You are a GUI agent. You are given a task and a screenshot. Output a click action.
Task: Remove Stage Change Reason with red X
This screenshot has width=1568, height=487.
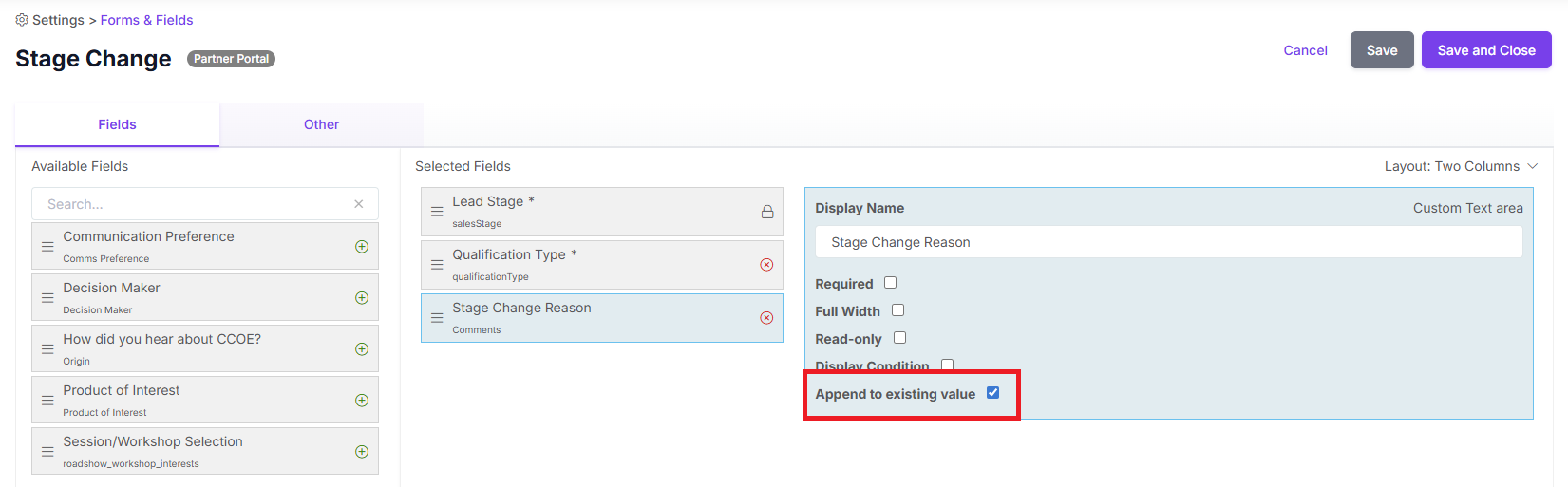click(x=766, y=318)
